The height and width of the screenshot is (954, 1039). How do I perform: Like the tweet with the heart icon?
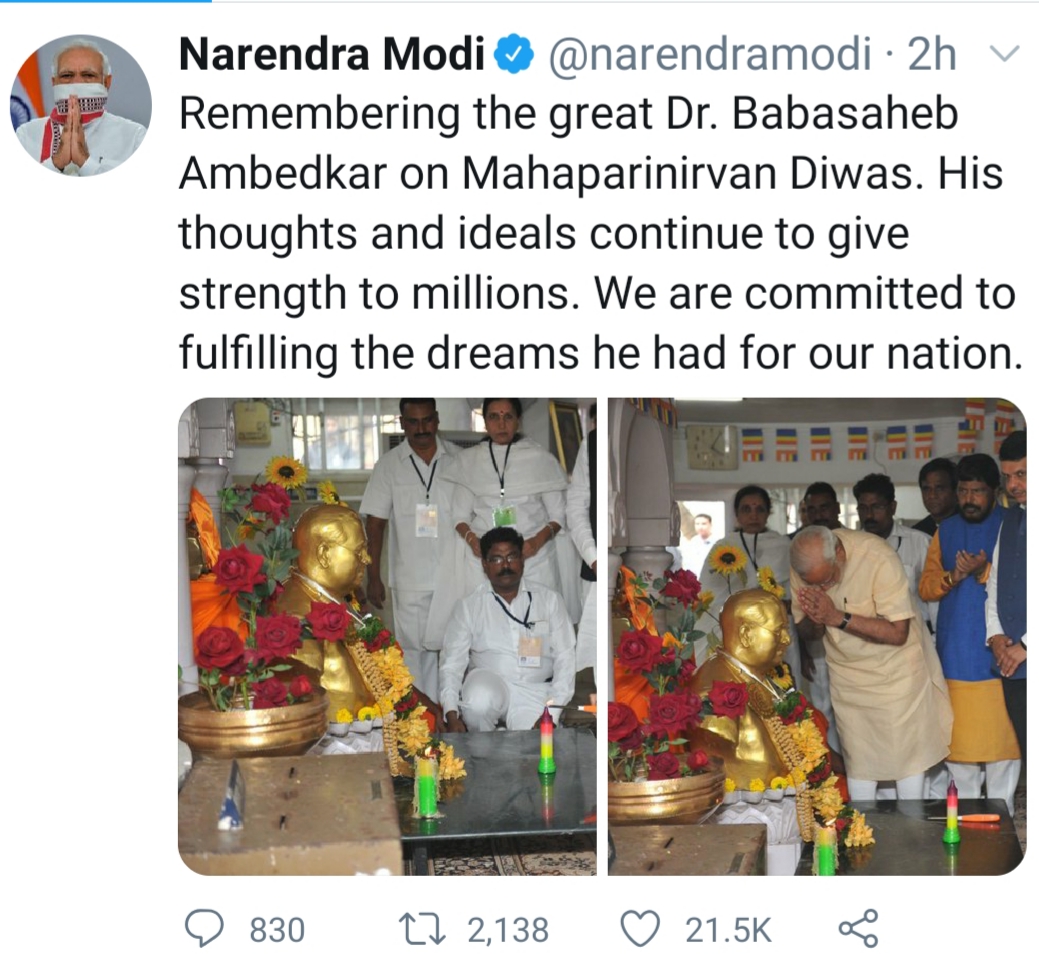point(641,929)
